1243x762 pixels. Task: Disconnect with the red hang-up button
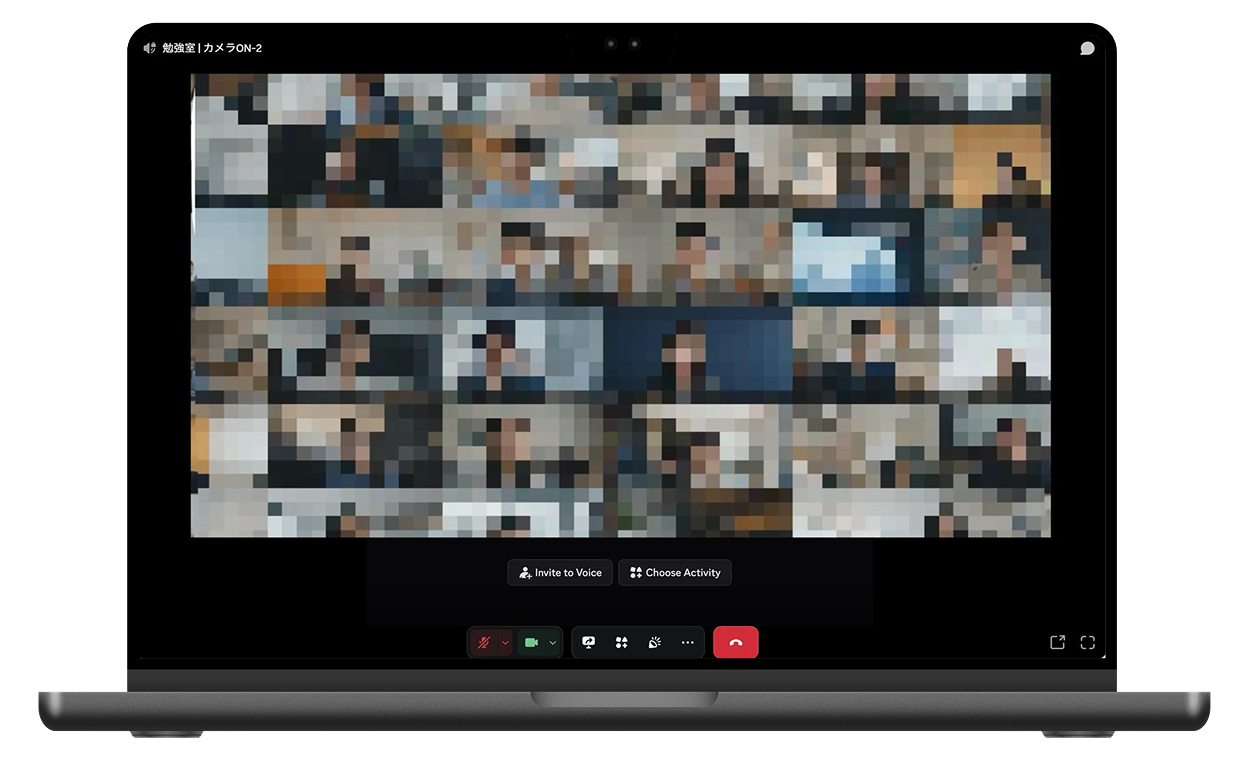pos(735,643)
